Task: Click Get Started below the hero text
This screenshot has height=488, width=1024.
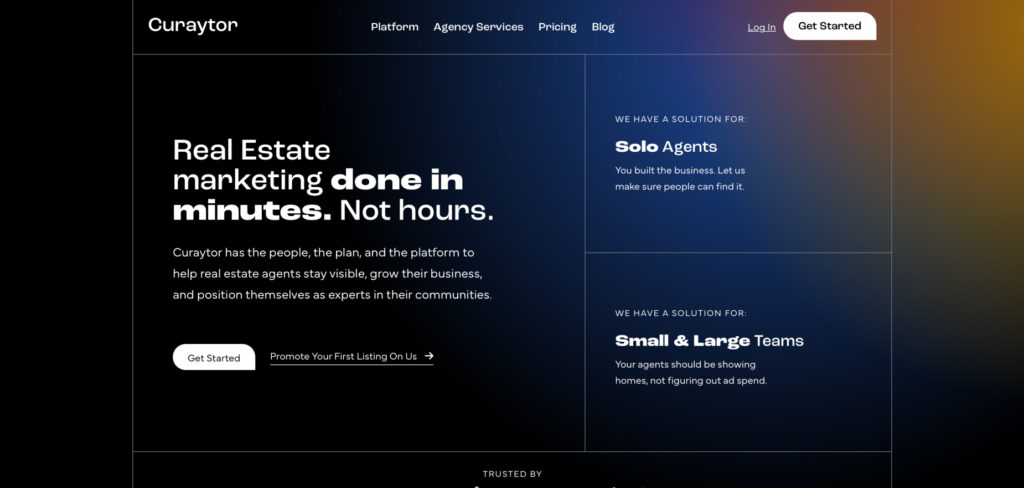Action: click(214, 357)
